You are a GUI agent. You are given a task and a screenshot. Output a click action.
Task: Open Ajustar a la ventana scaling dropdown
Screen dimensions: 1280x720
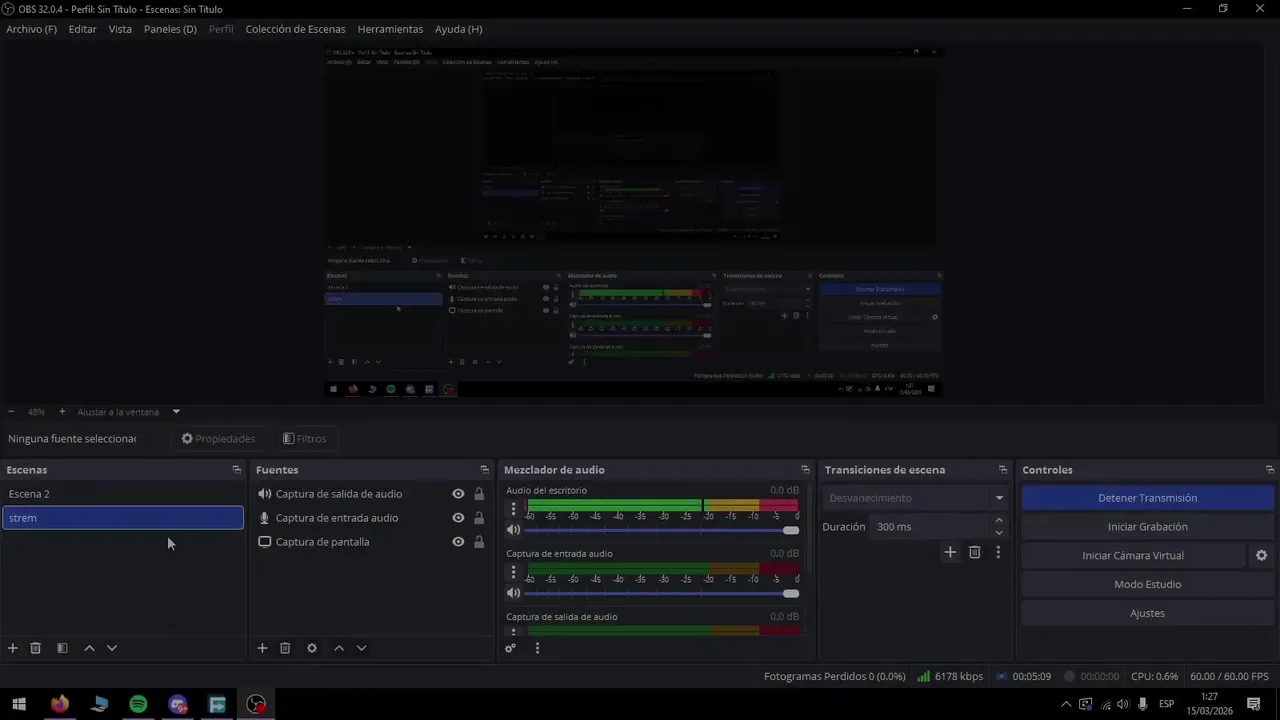coord(176,412)
